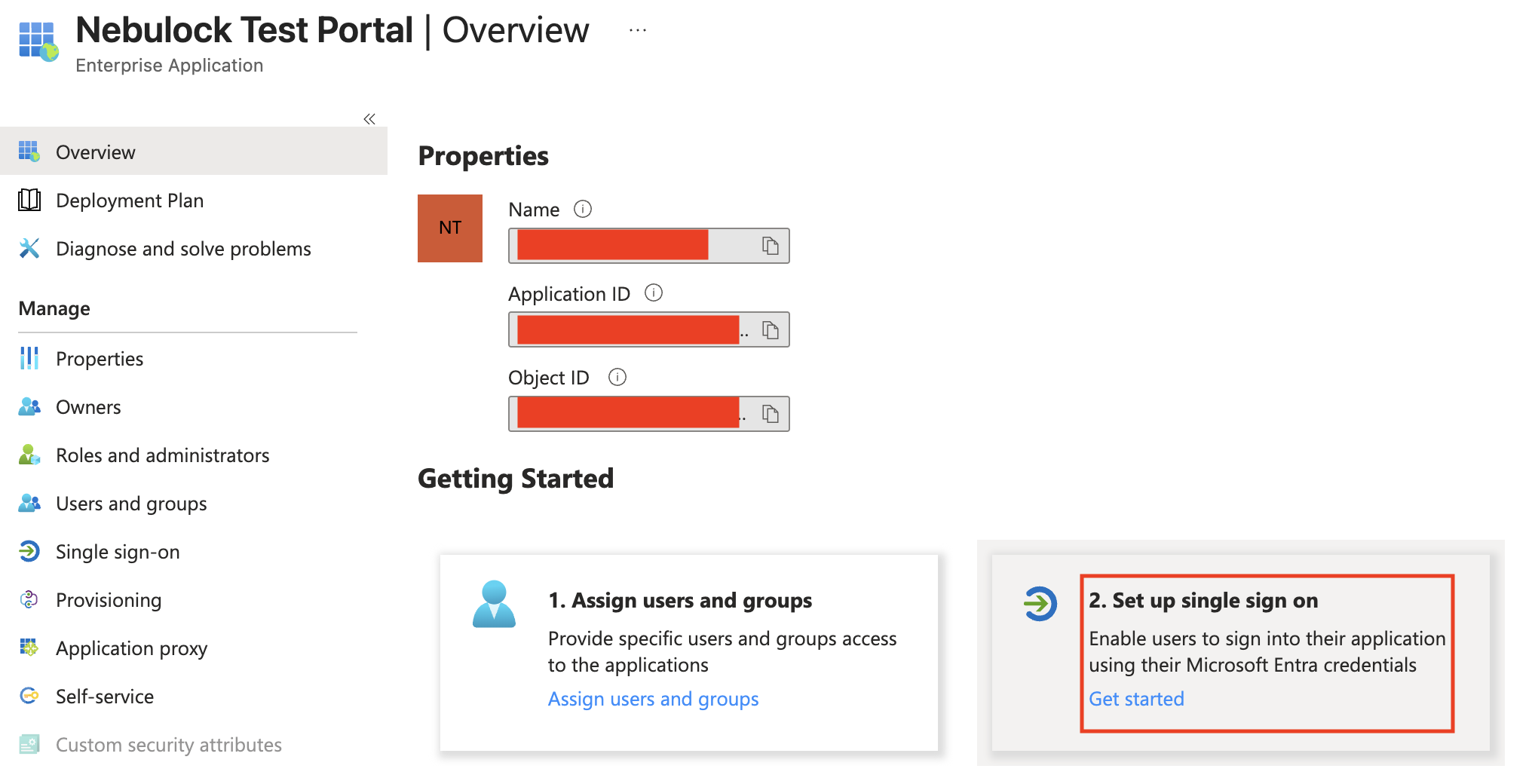Copy the Object ID to clipboard
This screenshot has height=784, width=1532.
(770, 414)
